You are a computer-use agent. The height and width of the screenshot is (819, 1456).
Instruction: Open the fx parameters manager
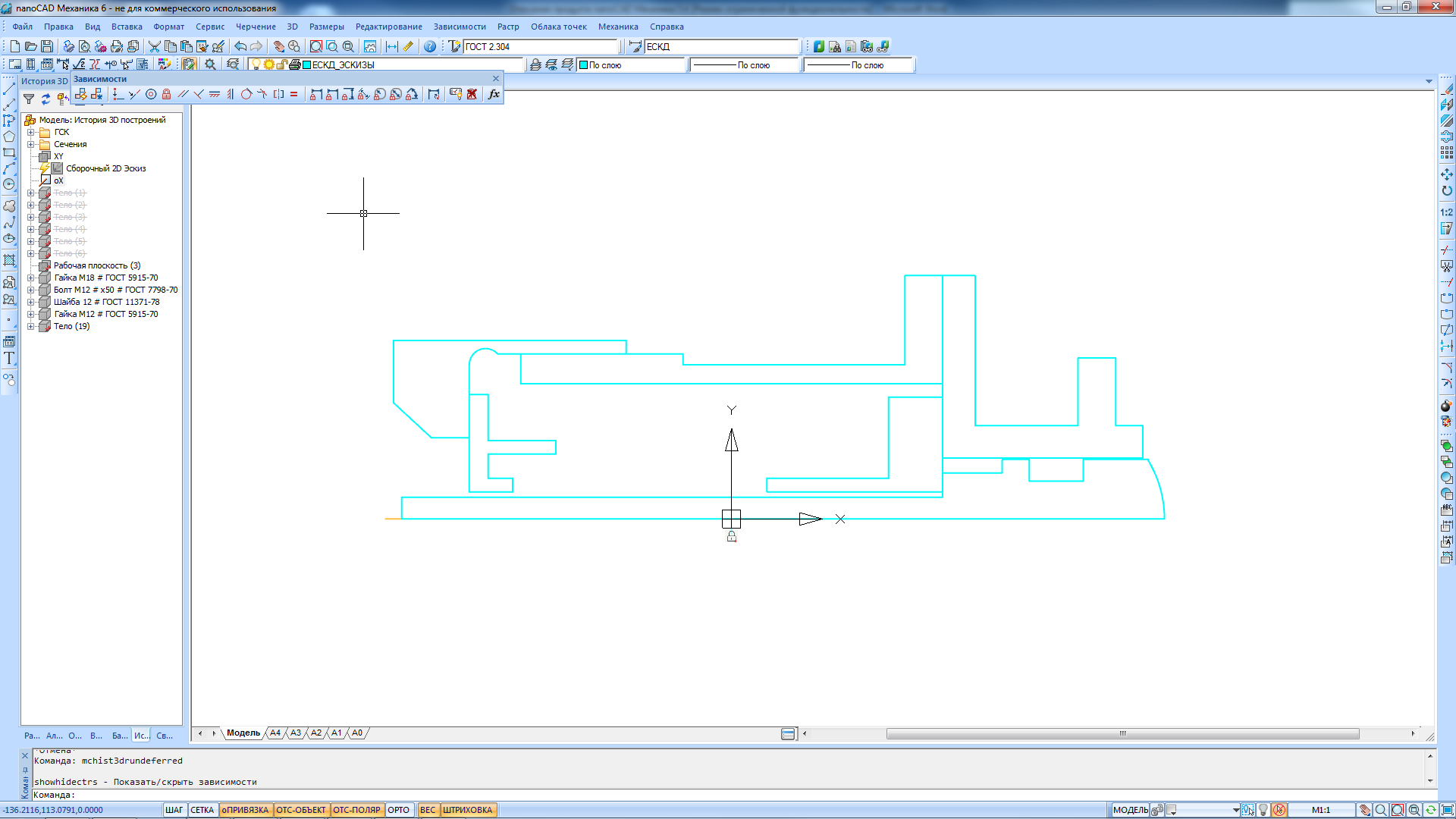coord(494,94)
